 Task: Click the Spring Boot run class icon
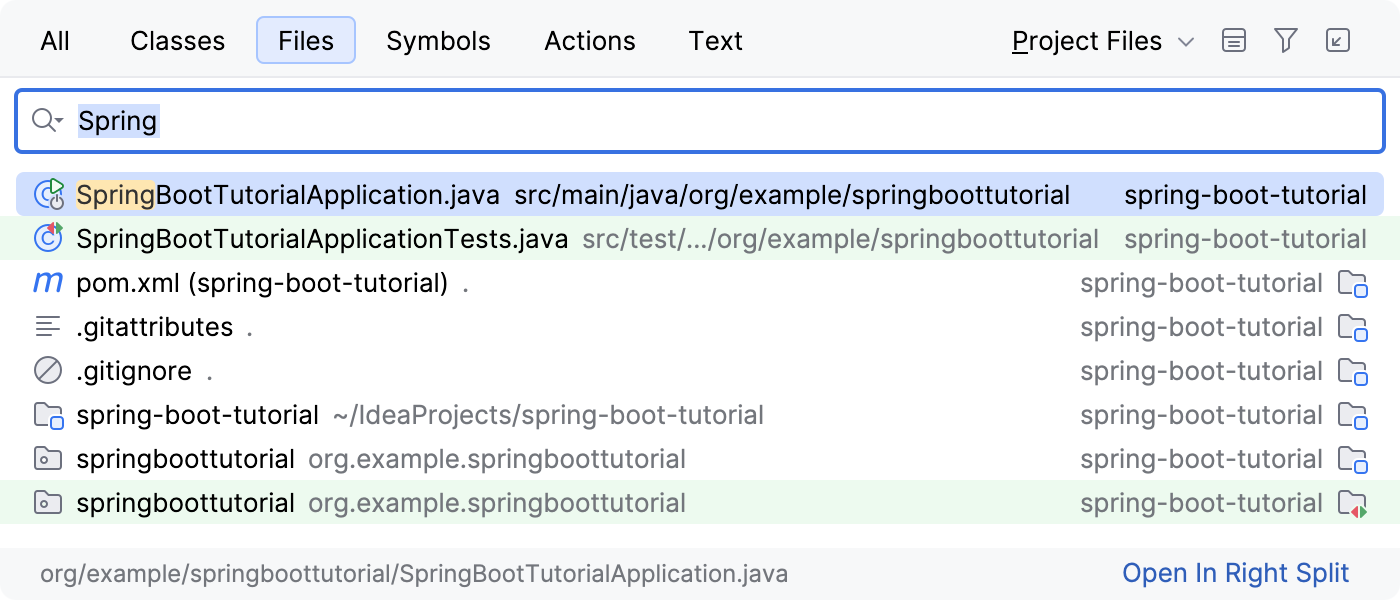48,195
